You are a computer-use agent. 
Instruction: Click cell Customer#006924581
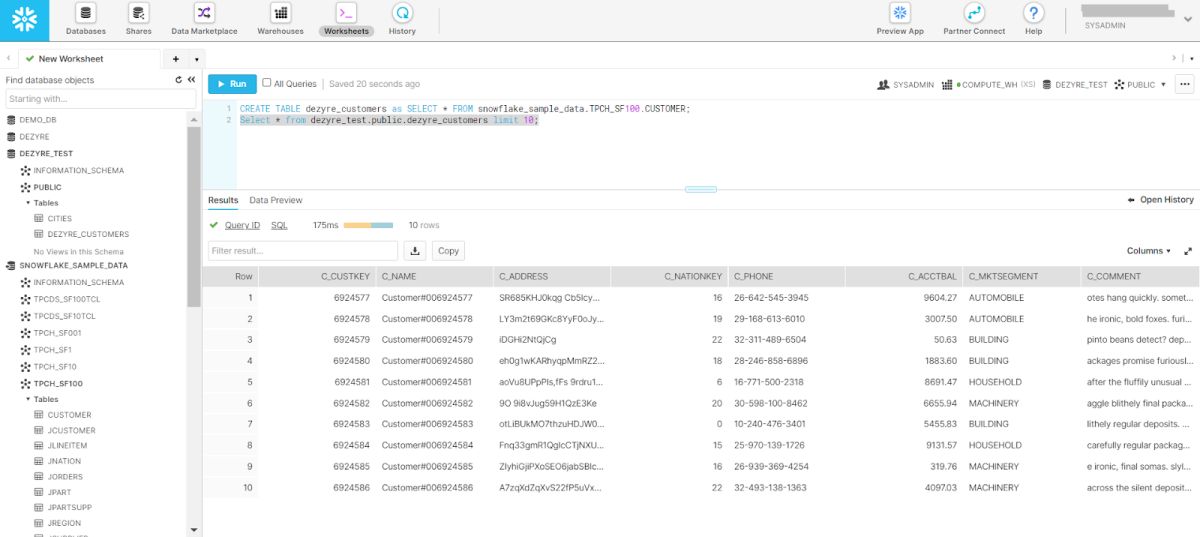[x=427, y=382]
